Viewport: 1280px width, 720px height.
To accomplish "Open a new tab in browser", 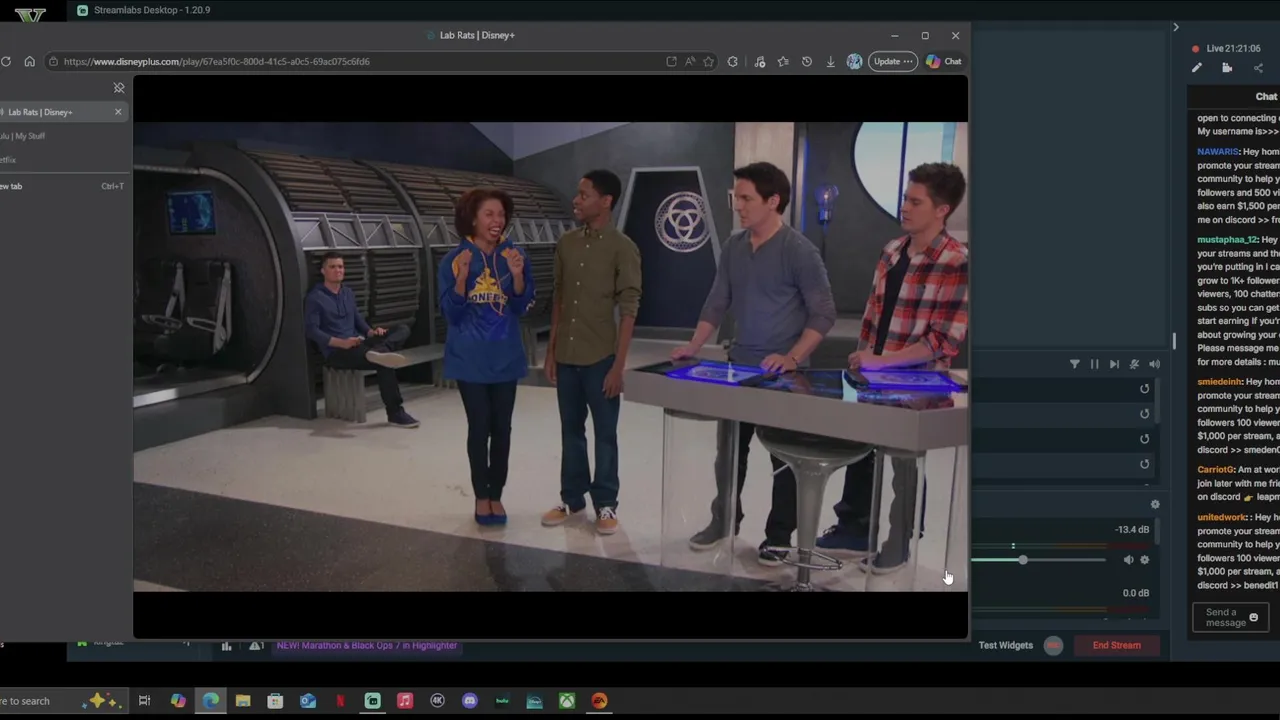I will pyautogui.click(x=62, y=186).
